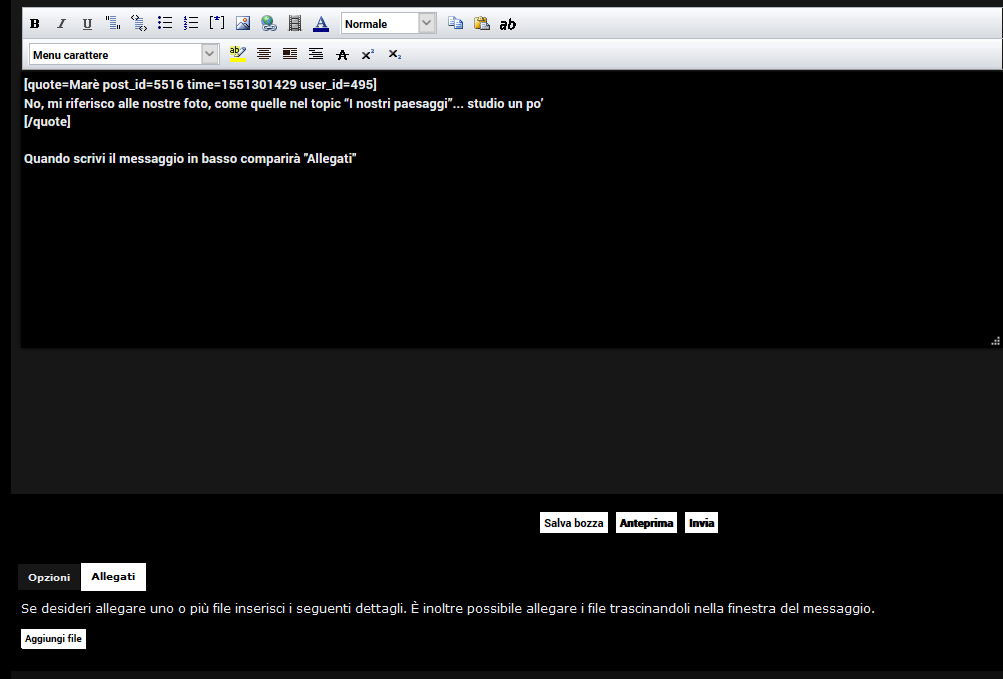Switch to the Opzioni tab
1003x679 pixels.
[x=48, y=577]
